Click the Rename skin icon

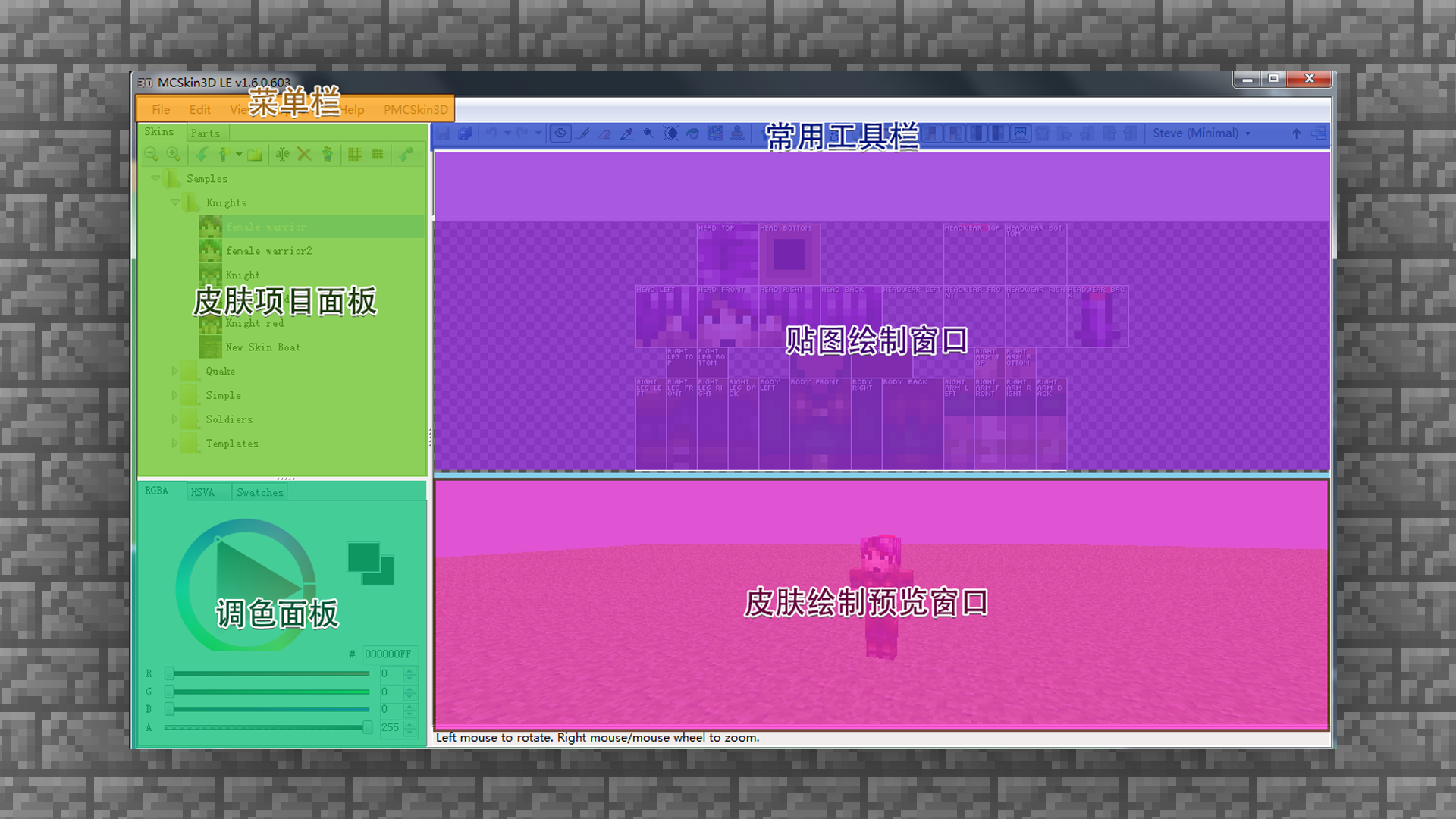tap(282, 155)
